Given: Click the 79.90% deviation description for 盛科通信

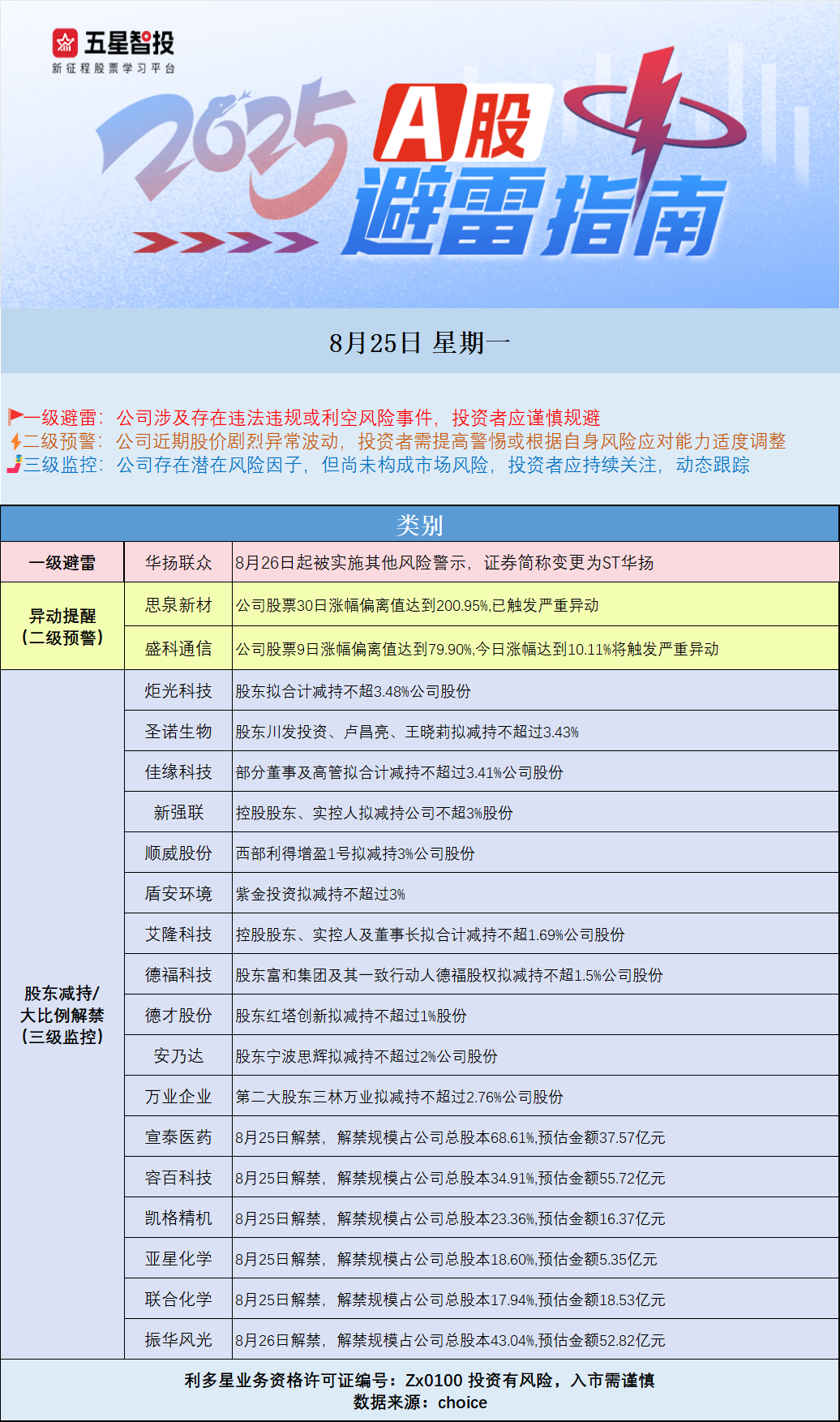Looking at the screenshot, I should coord(477,650).
